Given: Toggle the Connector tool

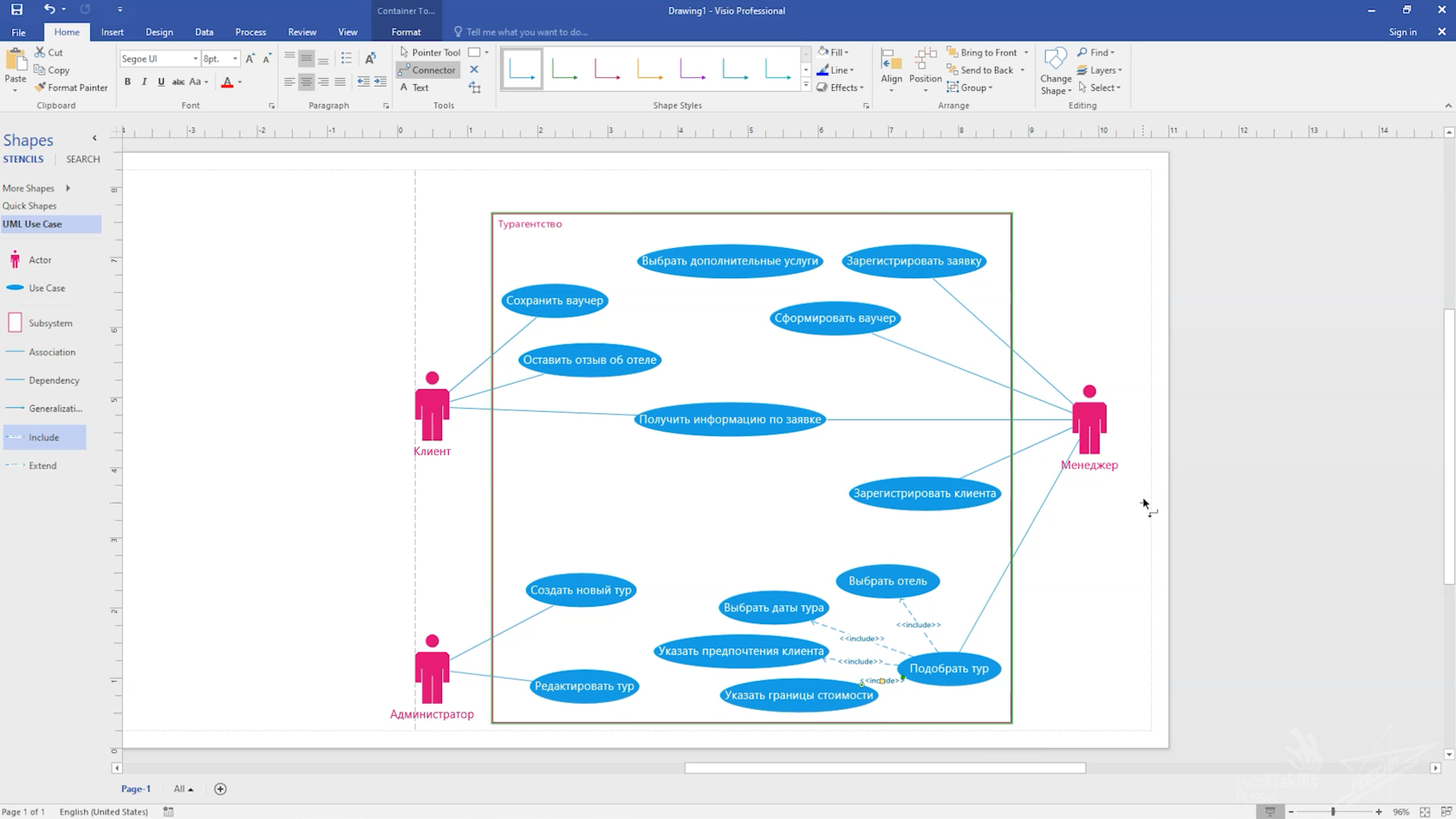Looking at the screenshot, I should [x=427, y=70].
